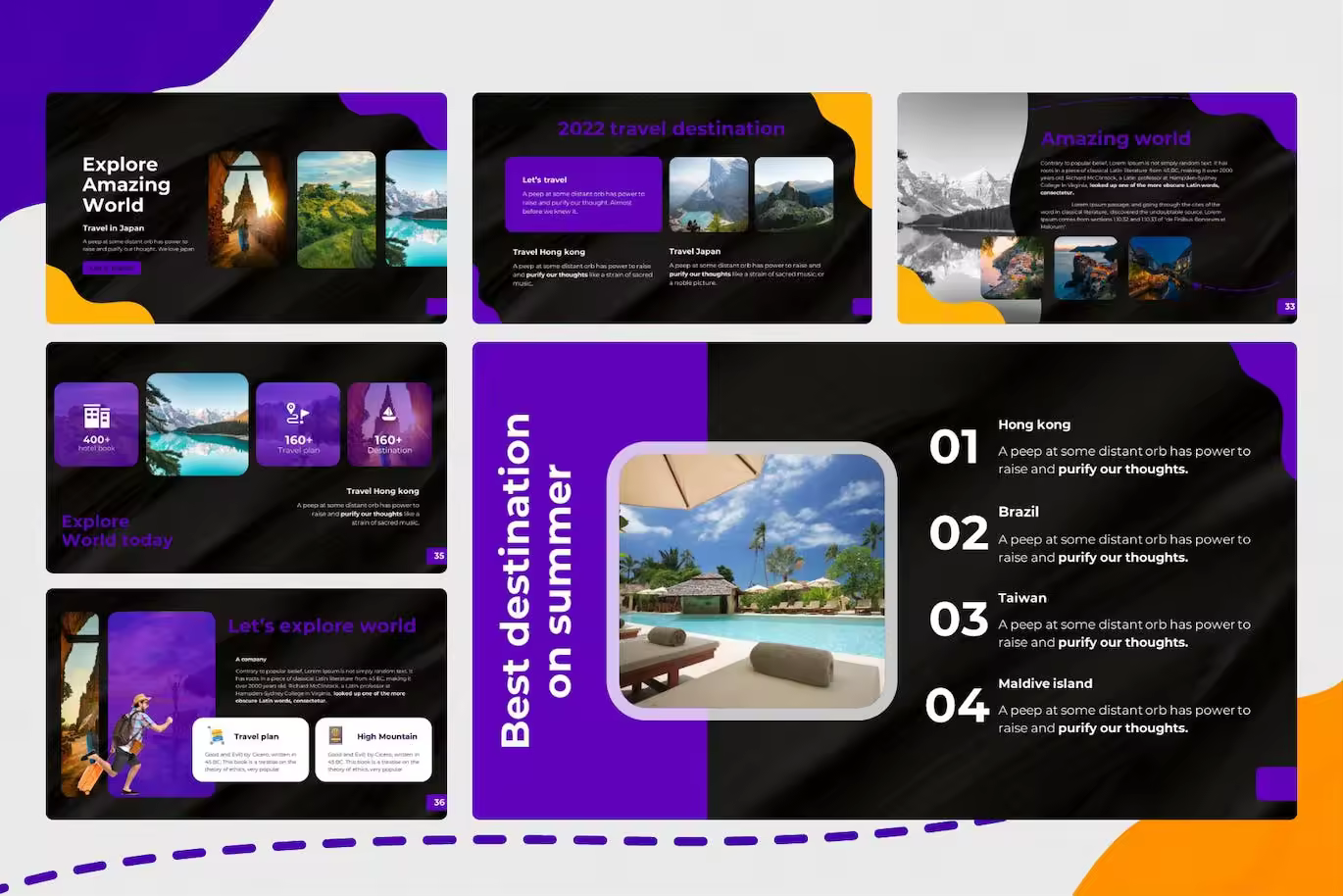1343x896 pixels.
Task: Click Travel Hong kong text in 2022 slide
Action: pos(549,252)
